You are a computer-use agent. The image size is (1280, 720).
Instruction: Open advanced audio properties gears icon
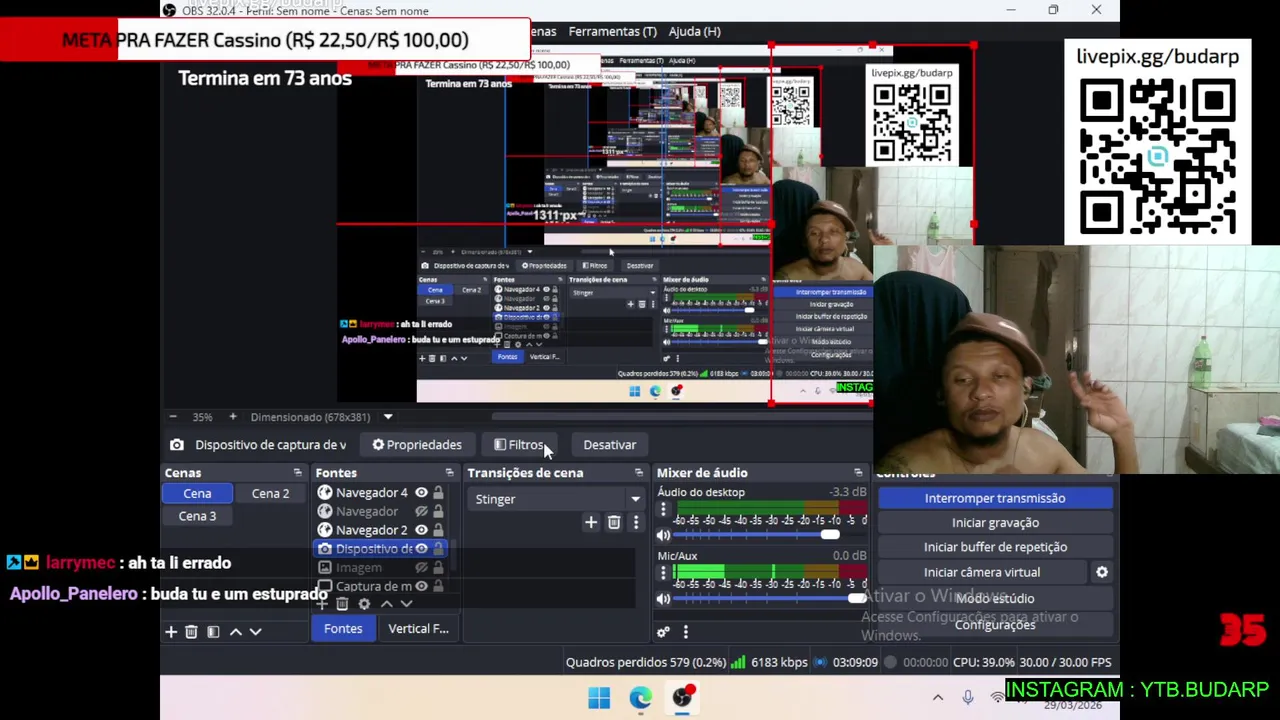pyautogui.click(x=663, y=632)
